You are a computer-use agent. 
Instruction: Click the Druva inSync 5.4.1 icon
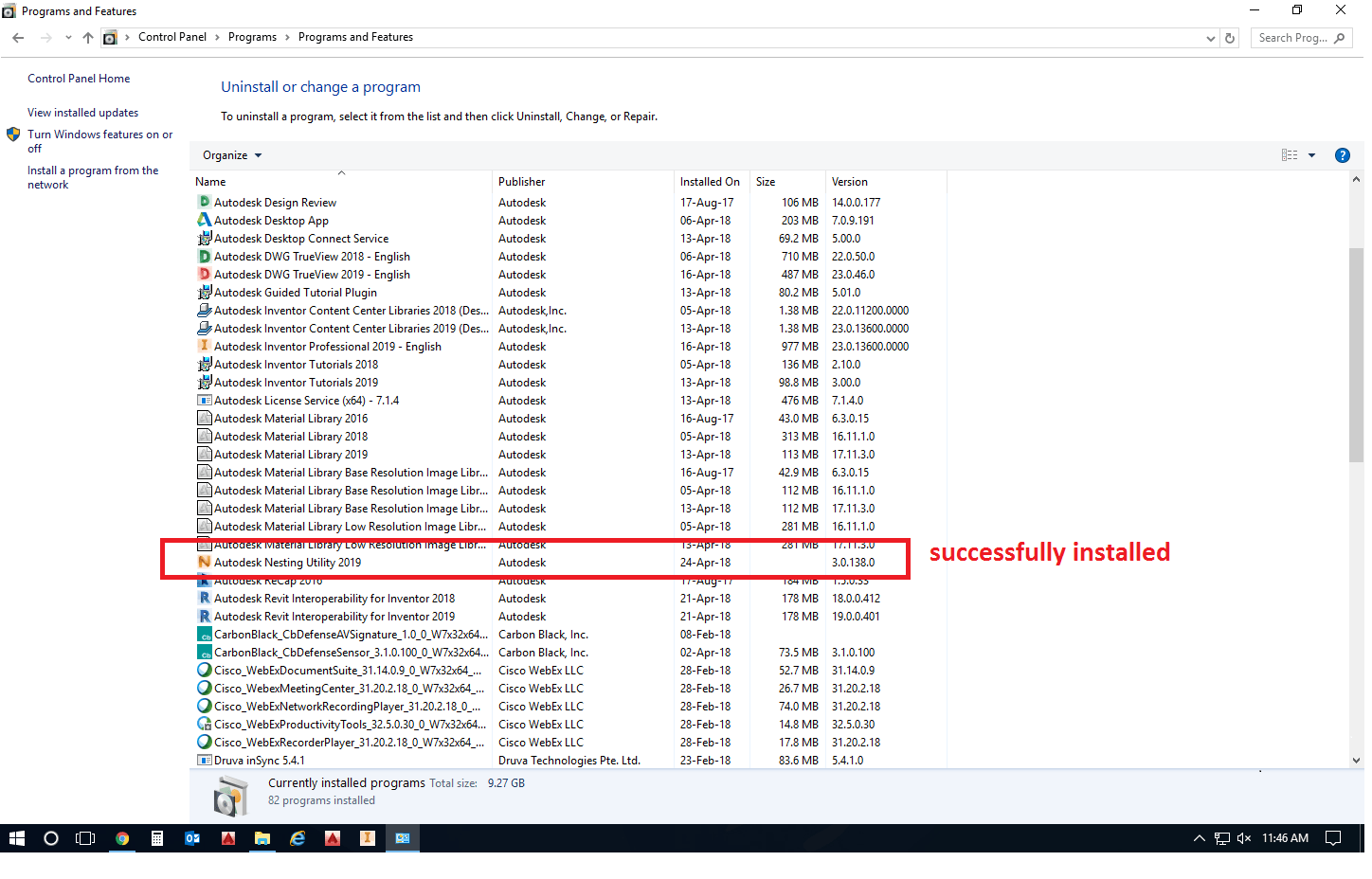[204, 760]
